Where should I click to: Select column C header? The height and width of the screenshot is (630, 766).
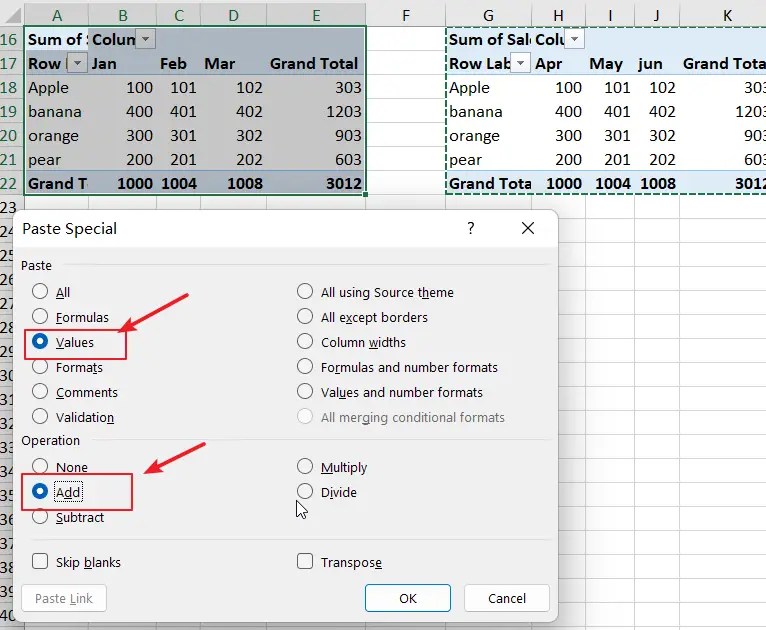coord(179,15)
